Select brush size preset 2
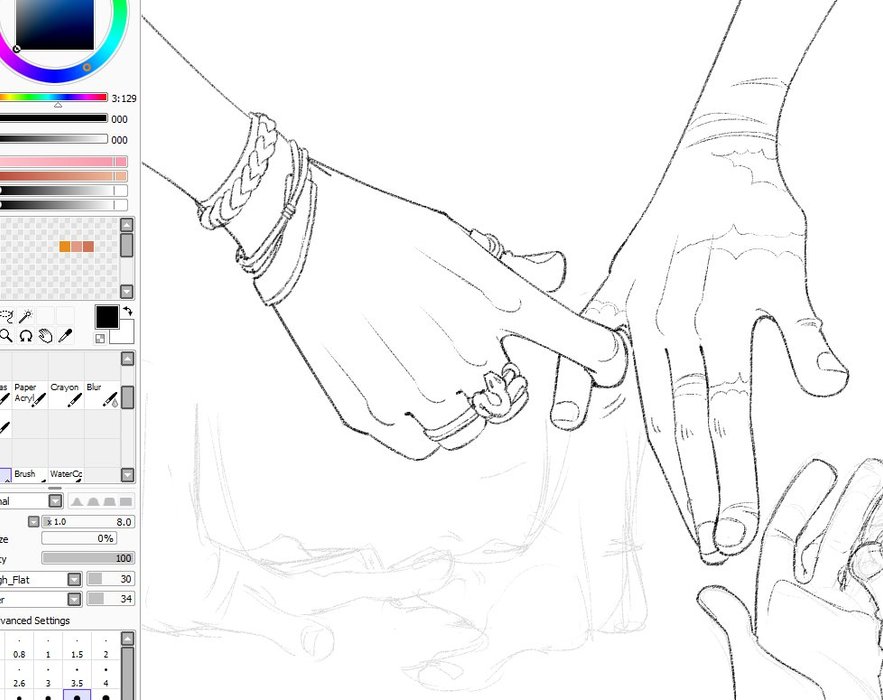Screen dimensions: 883x700 pyautogui.click(x=105, y=647)
